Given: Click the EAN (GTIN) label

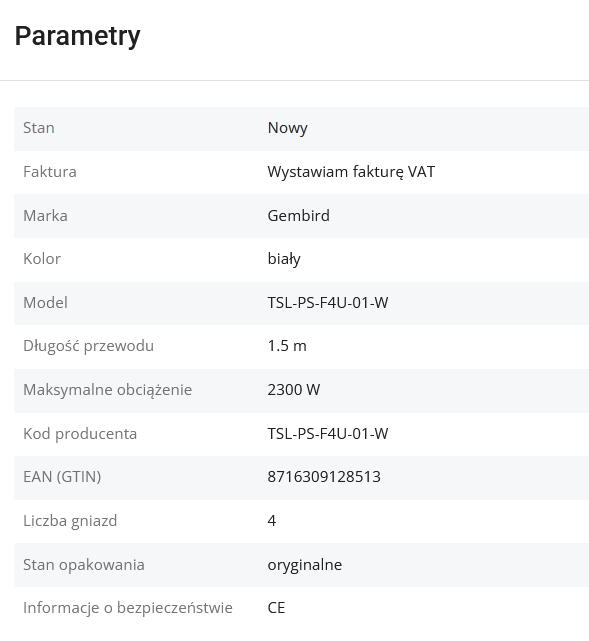Looking at the screenshot, I should coord(62,477).
